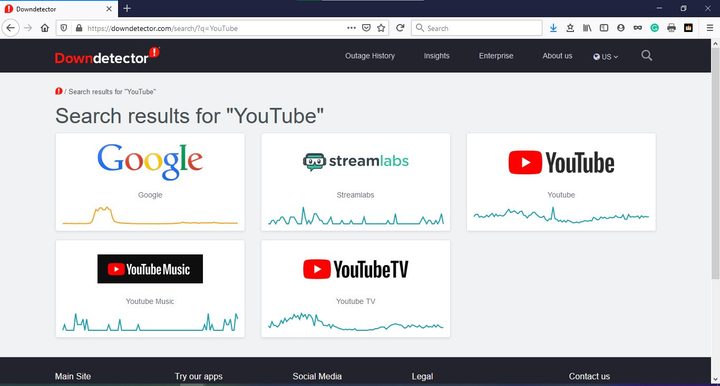Select the Downdetector browser tab
720x386 pixels.
tap(58, 9)
